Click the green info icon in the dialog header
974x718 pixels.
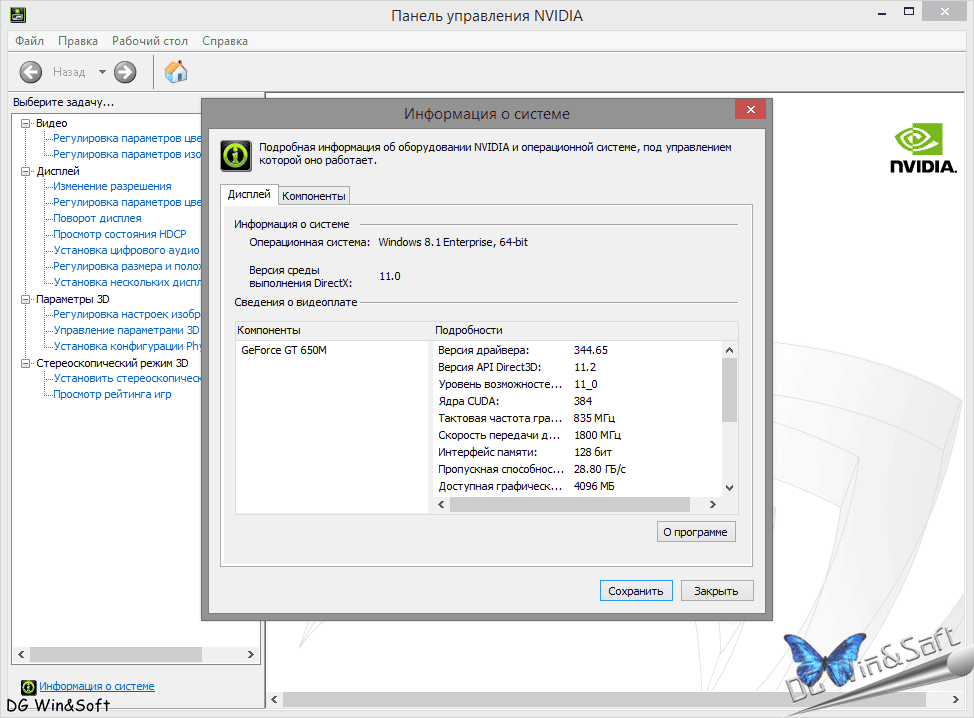236,155
